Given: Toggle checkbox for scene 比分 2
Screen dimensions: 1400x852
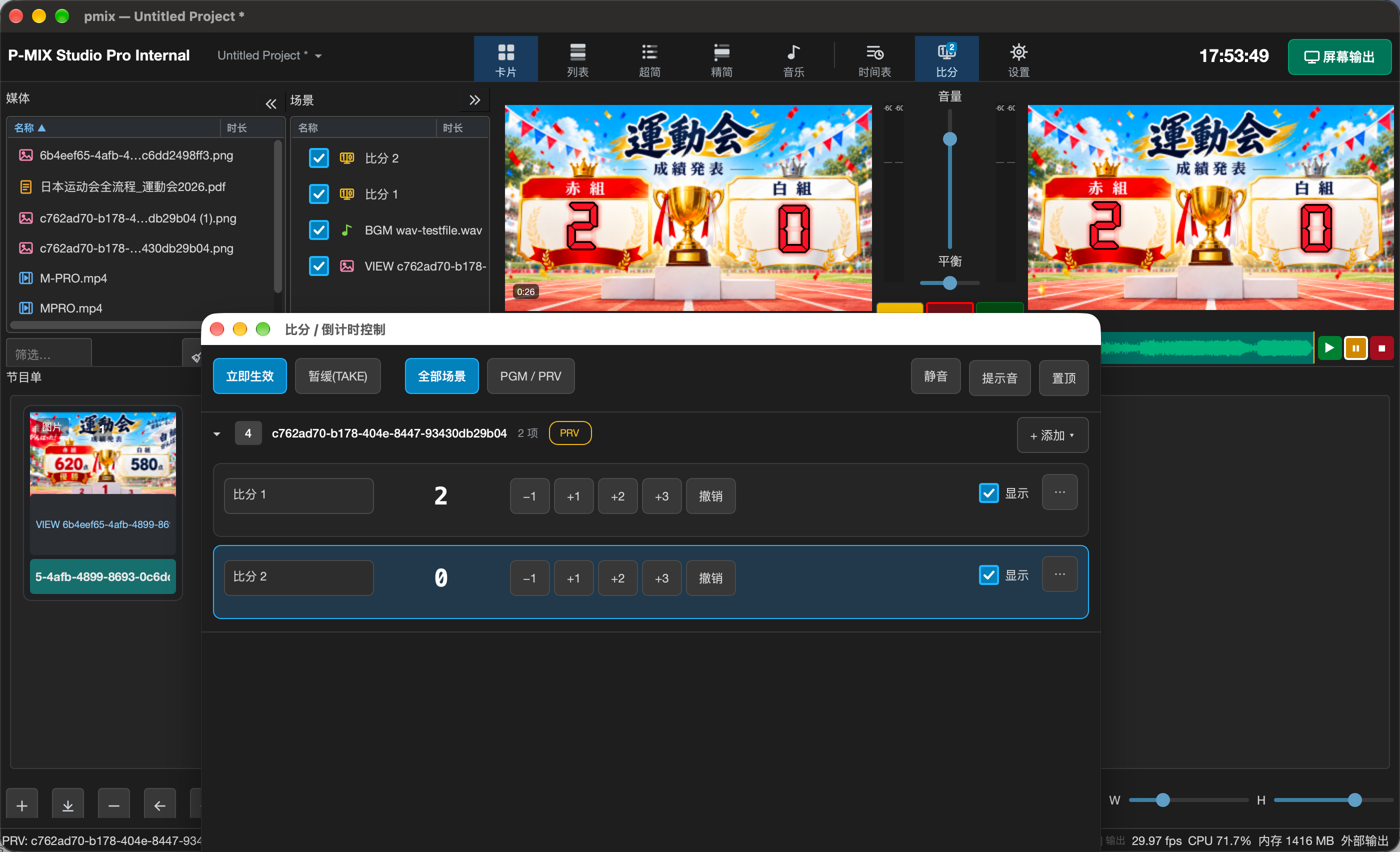Looking at the screenshot, I should coord(319,158).
